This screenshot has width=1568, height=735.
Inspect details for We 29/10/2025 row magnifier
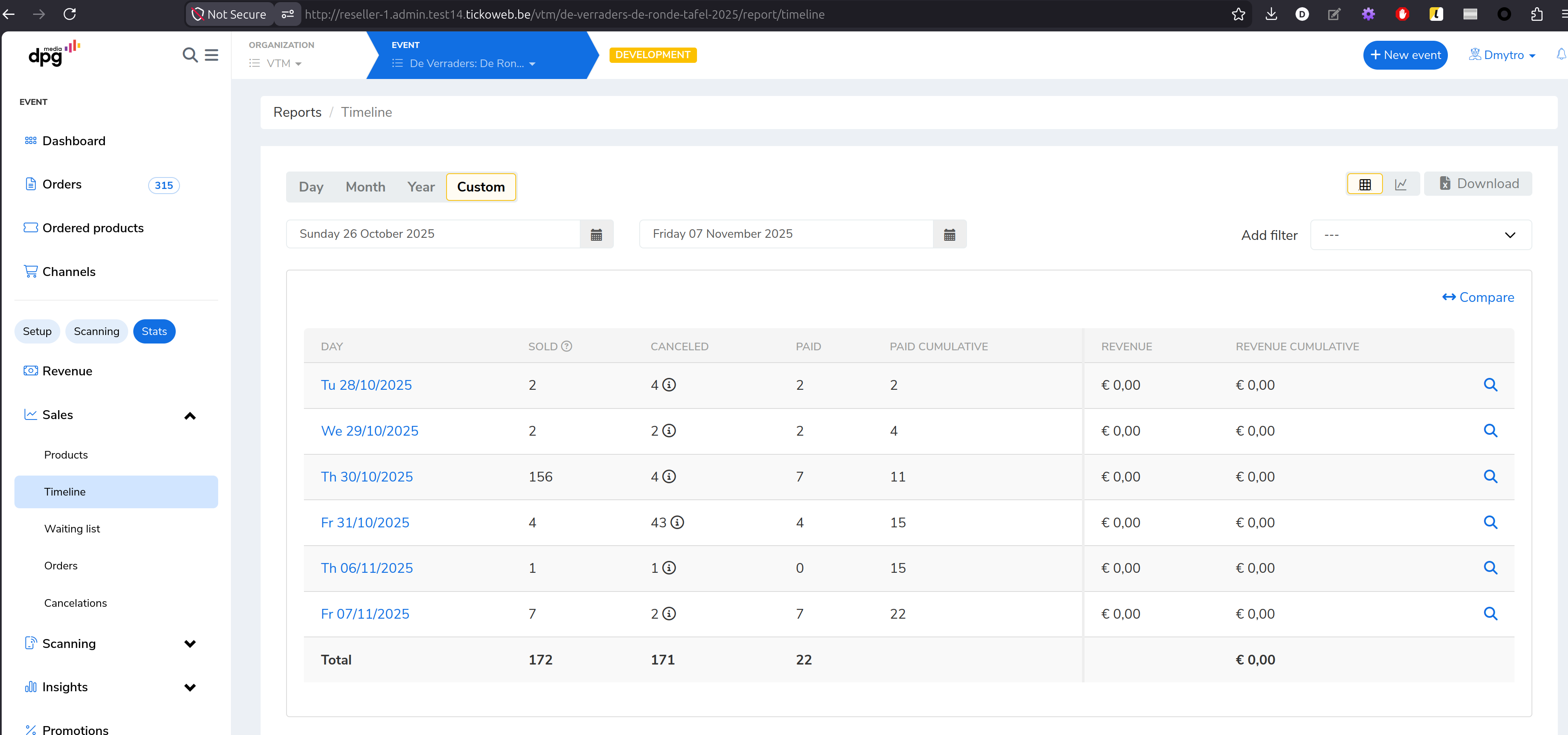[1490, 431]
